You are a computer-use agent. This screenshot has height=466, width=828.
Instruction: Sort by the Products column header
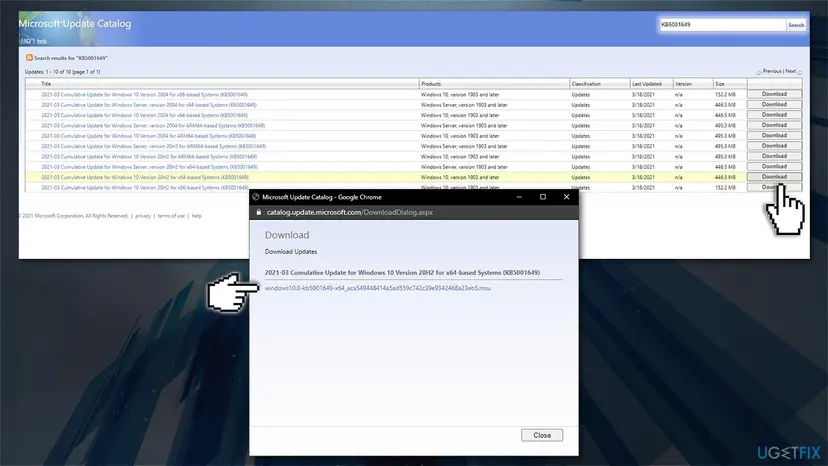point(431,84)
